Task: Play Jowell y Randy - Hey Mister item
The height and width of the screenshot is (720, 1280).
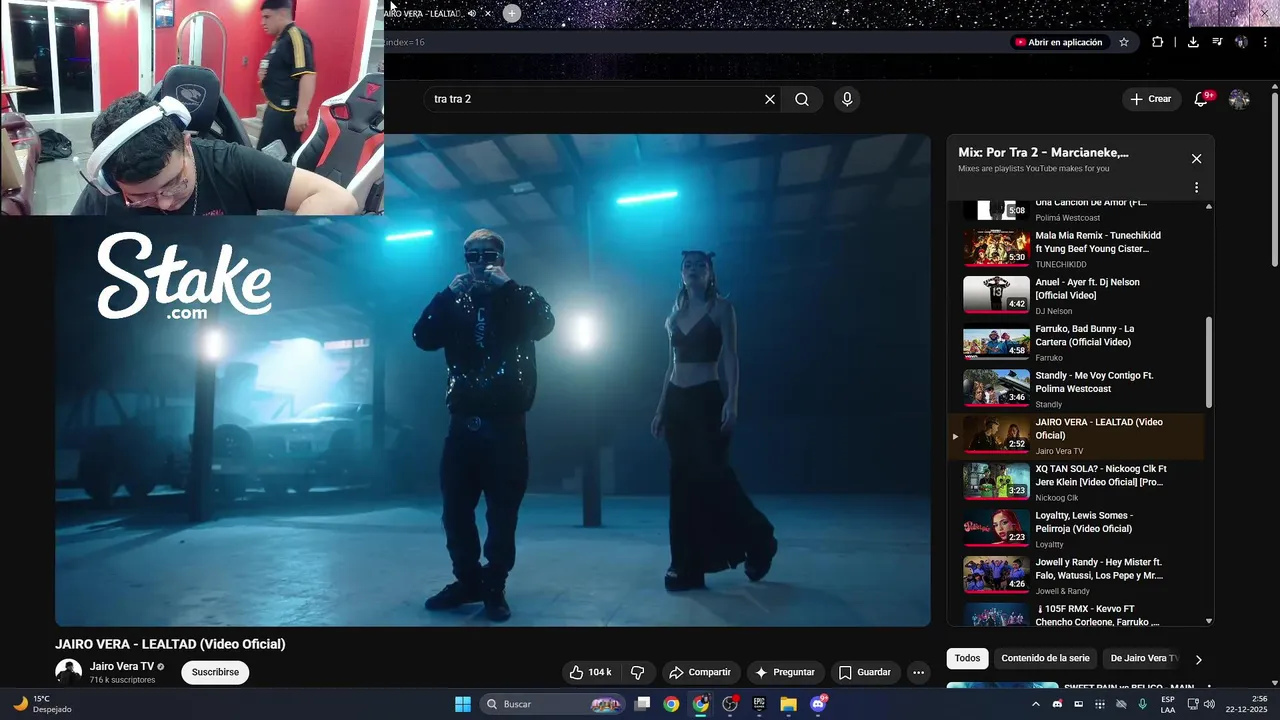Action: click(1075, 576)
